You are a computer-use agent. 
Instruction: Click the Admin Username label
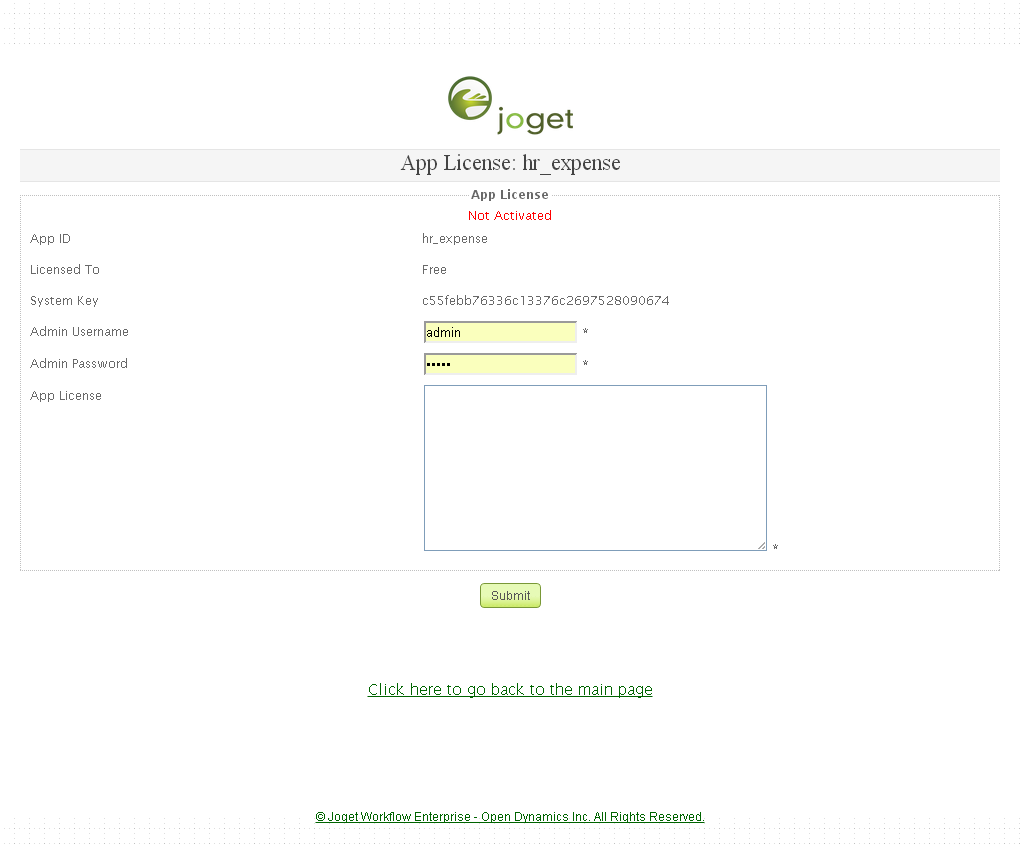click(x=79, y=332)
